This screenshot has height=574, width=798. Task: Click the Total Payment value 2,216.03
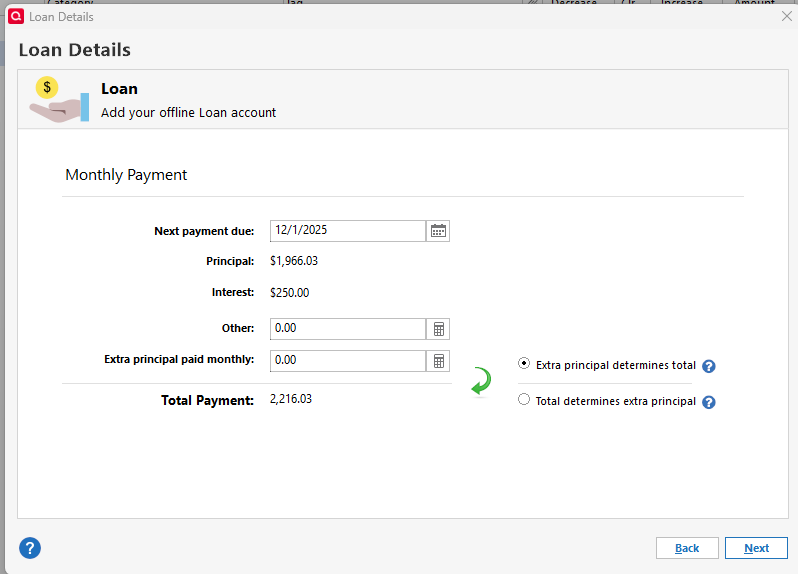coord(291,399)
